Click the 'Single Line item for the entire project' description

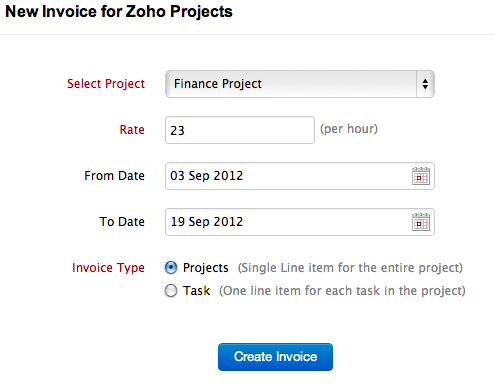[x=350, y=268]
